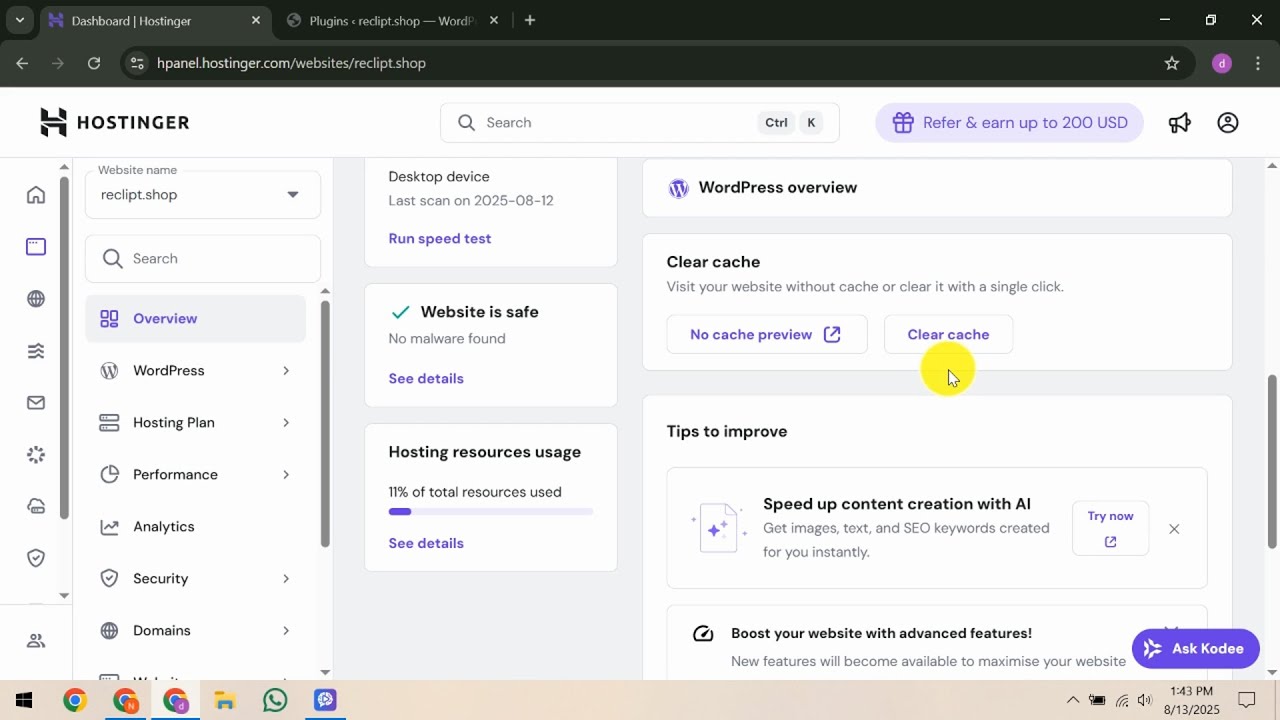Launch File Explorer from the taskbar
This screenshot has height=720, width=1280.
click(225, 700)
